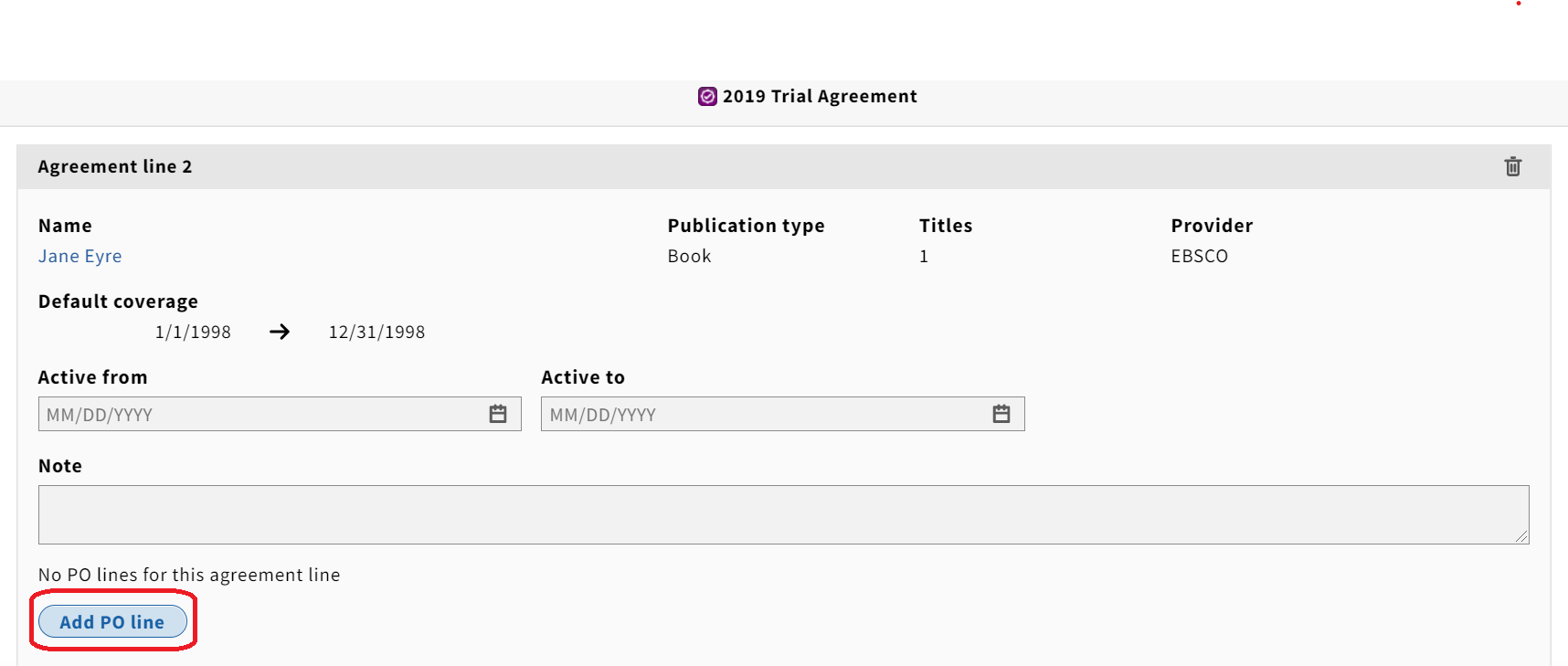Click inside the Note text area

click(783, 514)
